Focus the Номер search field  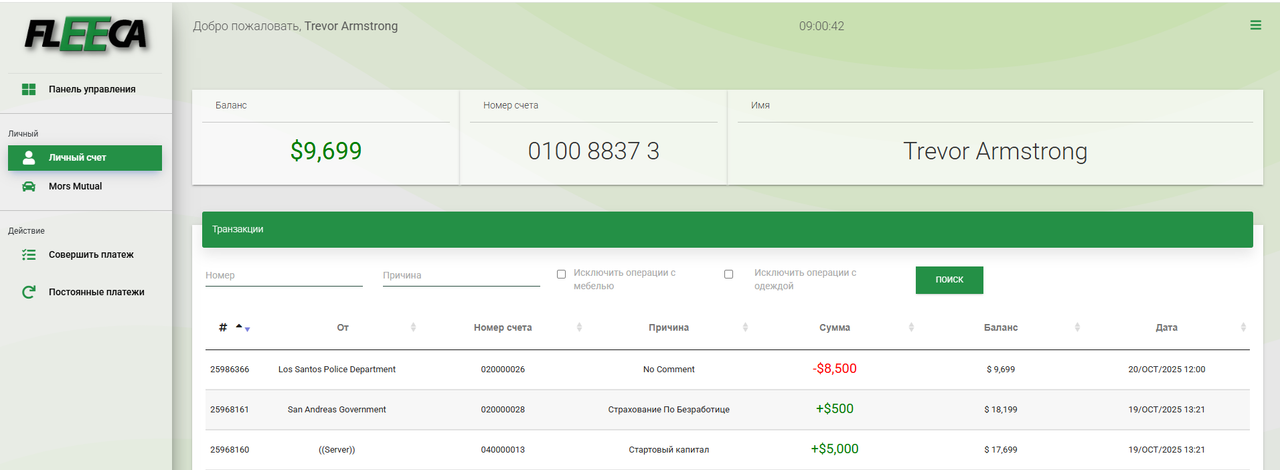click(284, 276)
